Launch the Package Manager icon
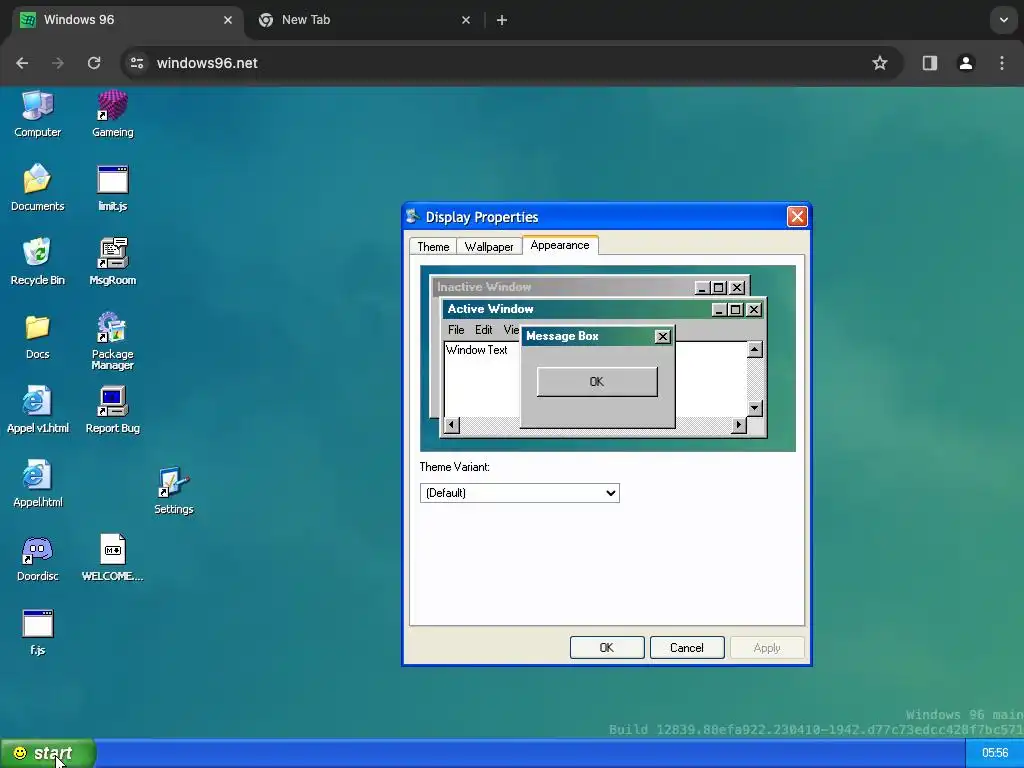Image resolution: width=1024 pixels, height=768 pixels. tap(112, 341)
